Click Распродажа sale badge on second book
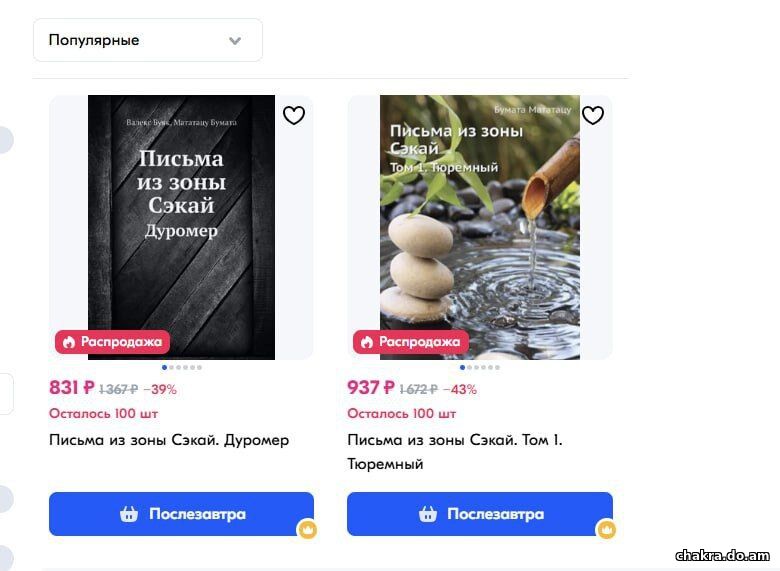The height and width of the screenshot is (571, 780). click(x=410, y=342)
